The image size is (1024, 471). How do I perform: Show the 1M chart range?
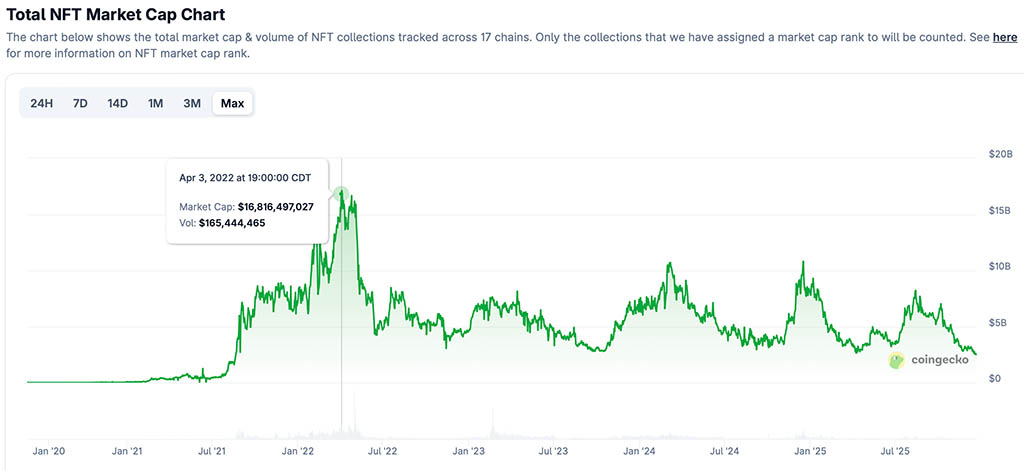[155, 103]
